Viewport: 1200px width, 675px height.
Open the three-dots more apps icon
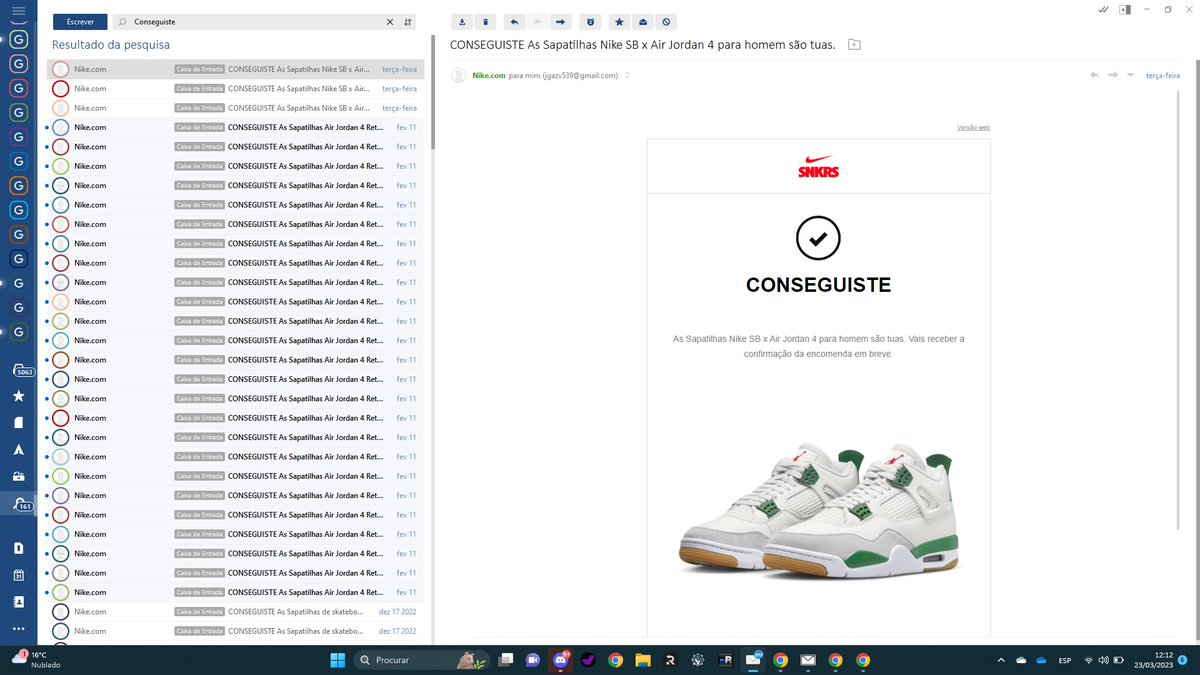tap(18, 629)
